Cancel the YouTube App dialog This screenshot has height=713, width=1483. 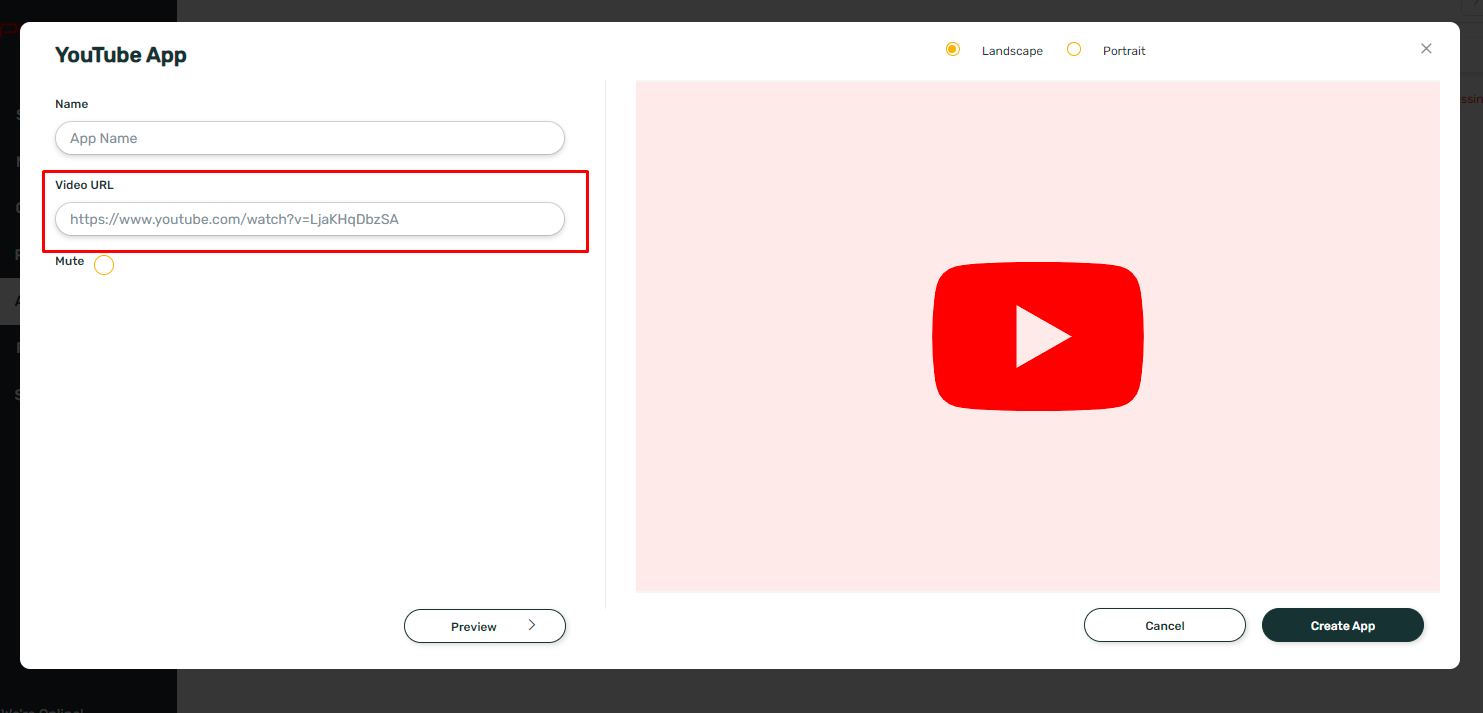point(1165,625)
